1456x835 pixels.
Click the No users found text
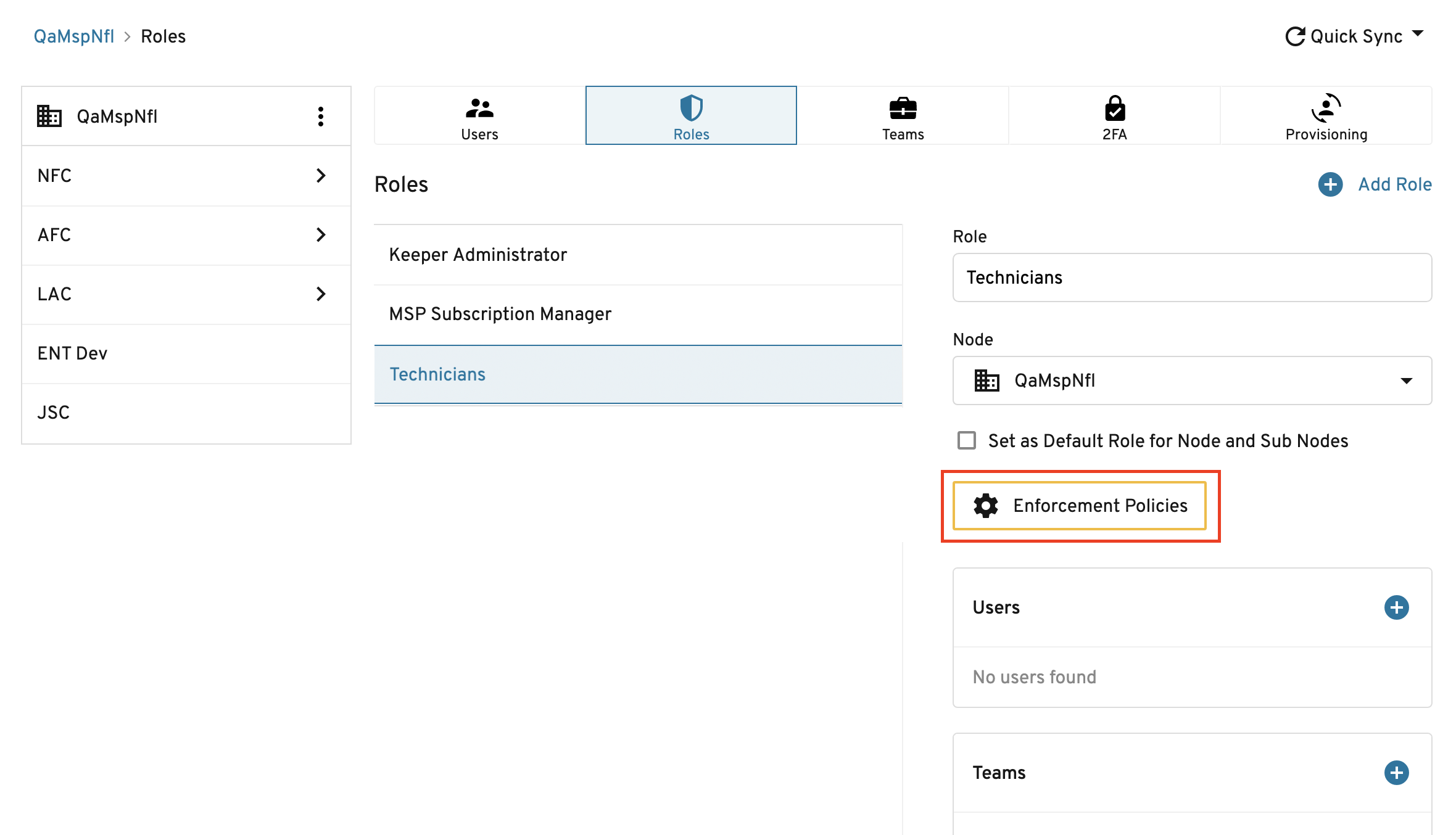[1034, 677]
